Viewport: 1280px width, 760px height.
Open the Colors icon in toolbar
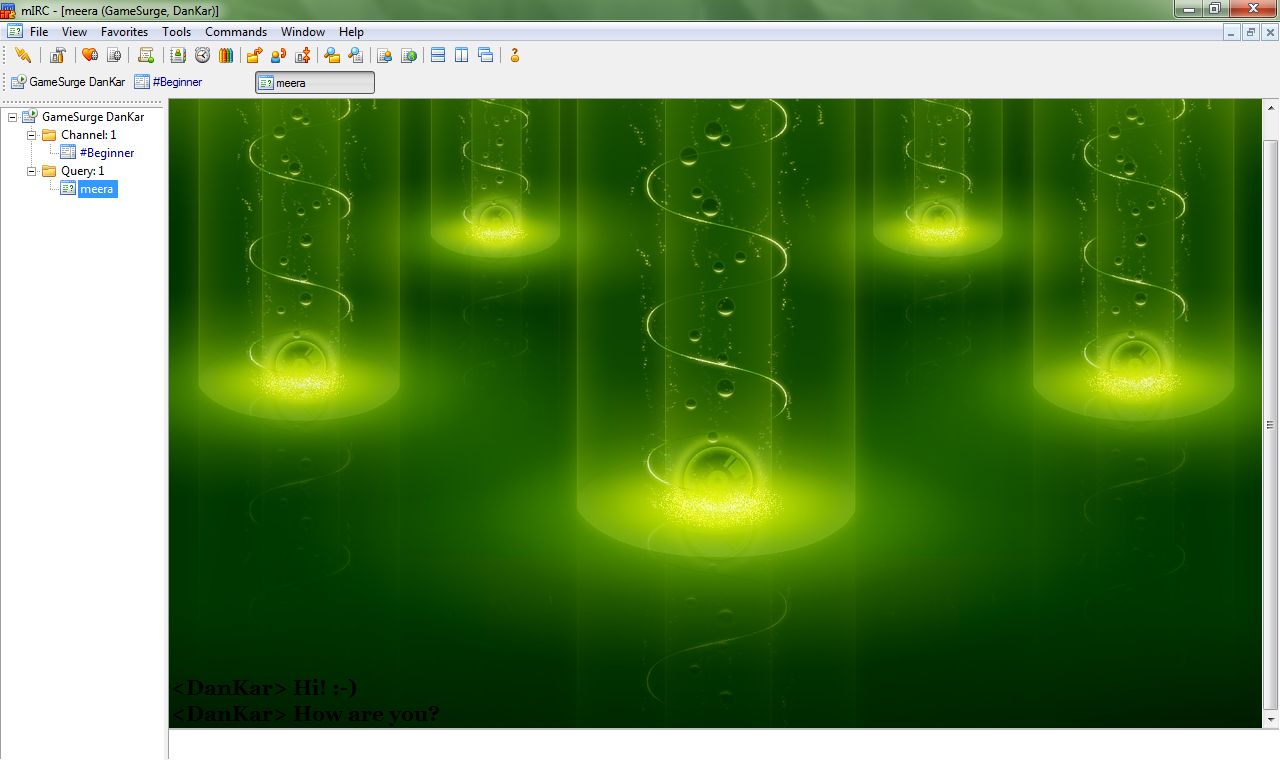coord(226,55)
